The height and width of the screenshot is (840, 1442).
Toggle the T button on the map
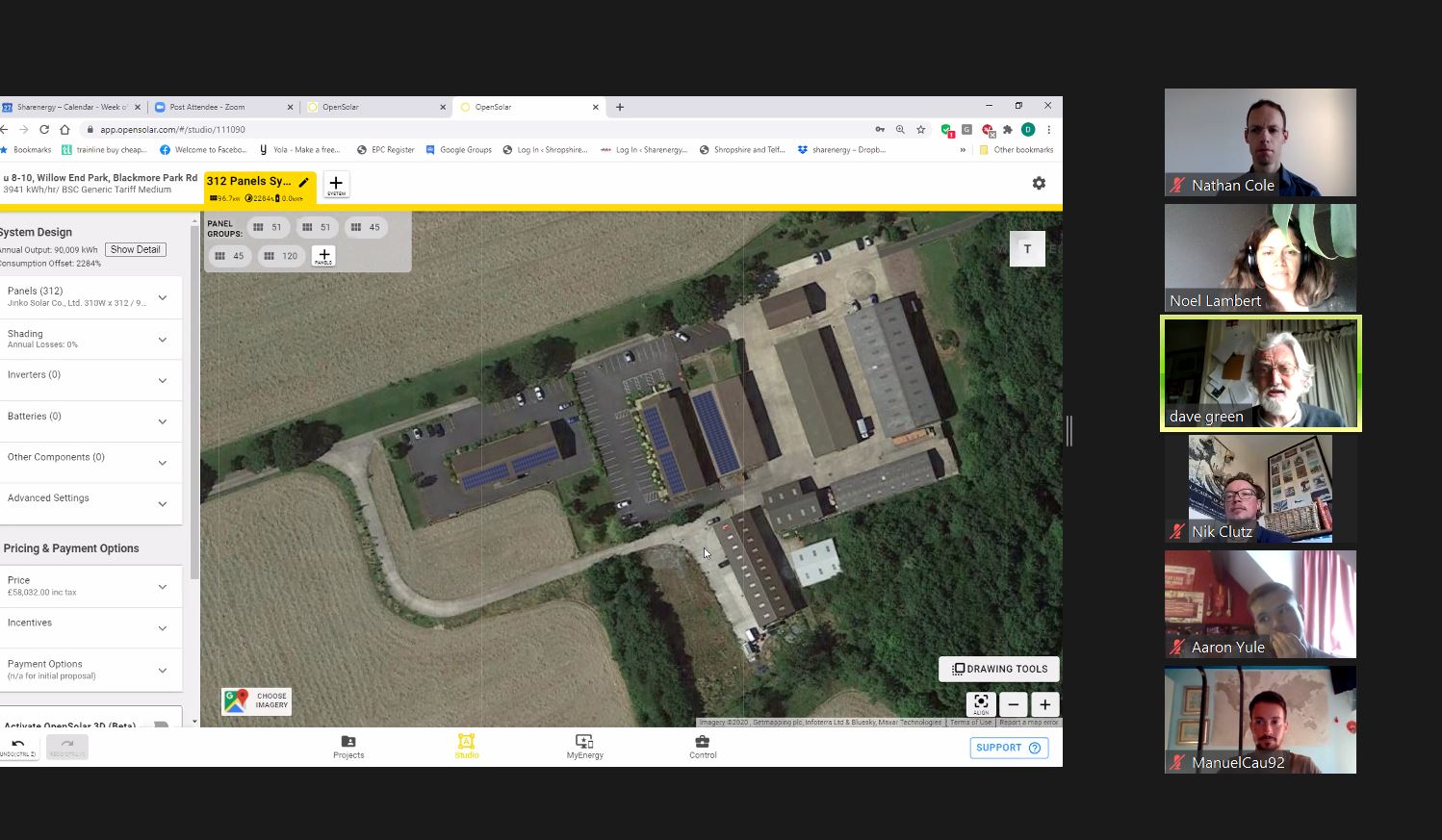[x=1027, y=249]
